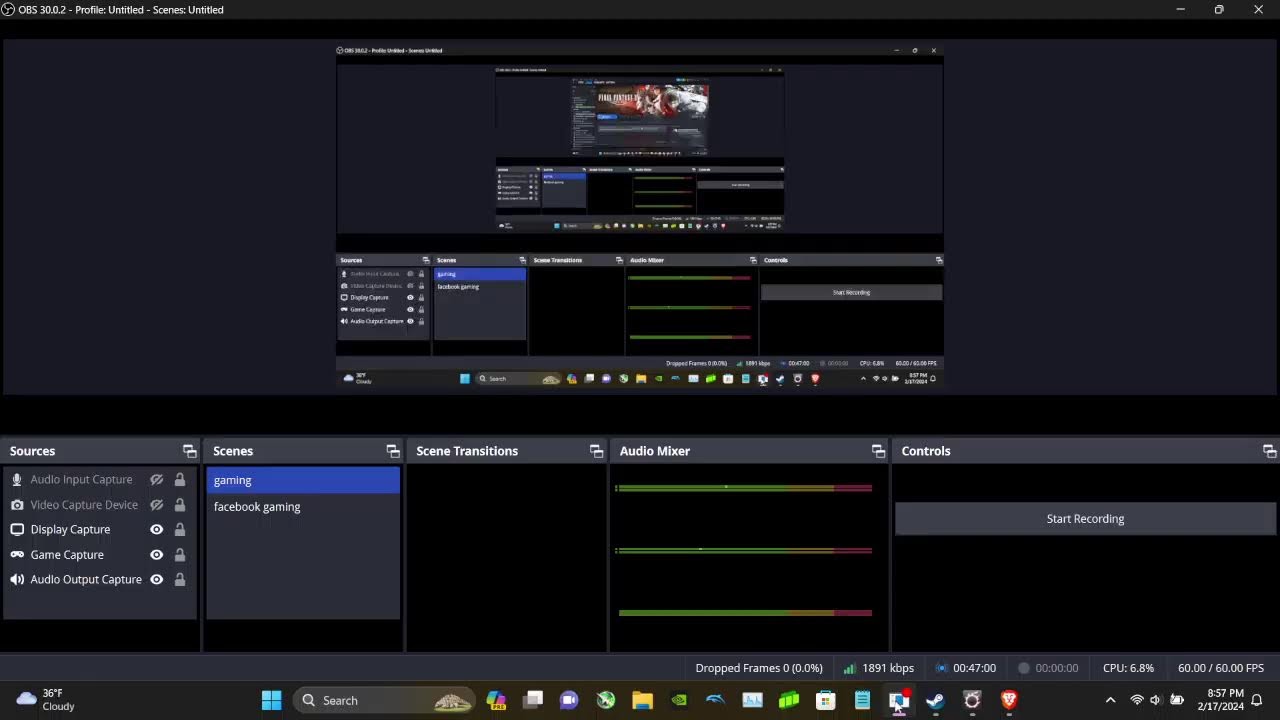
Task: Click the taskbar Search box
Action: (386, 700)
